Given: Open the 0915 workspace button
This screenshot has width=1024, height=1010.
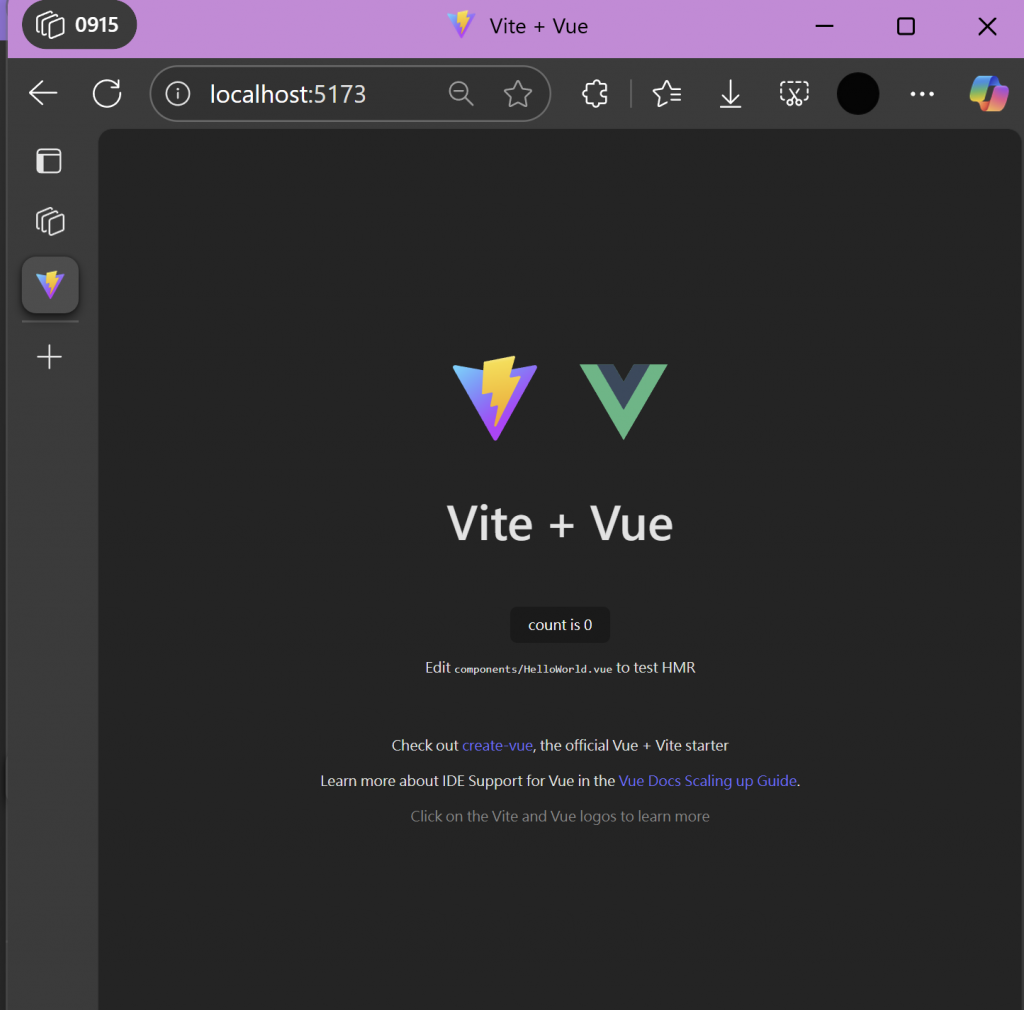Looking at the screenshot, I should [79, 25].
